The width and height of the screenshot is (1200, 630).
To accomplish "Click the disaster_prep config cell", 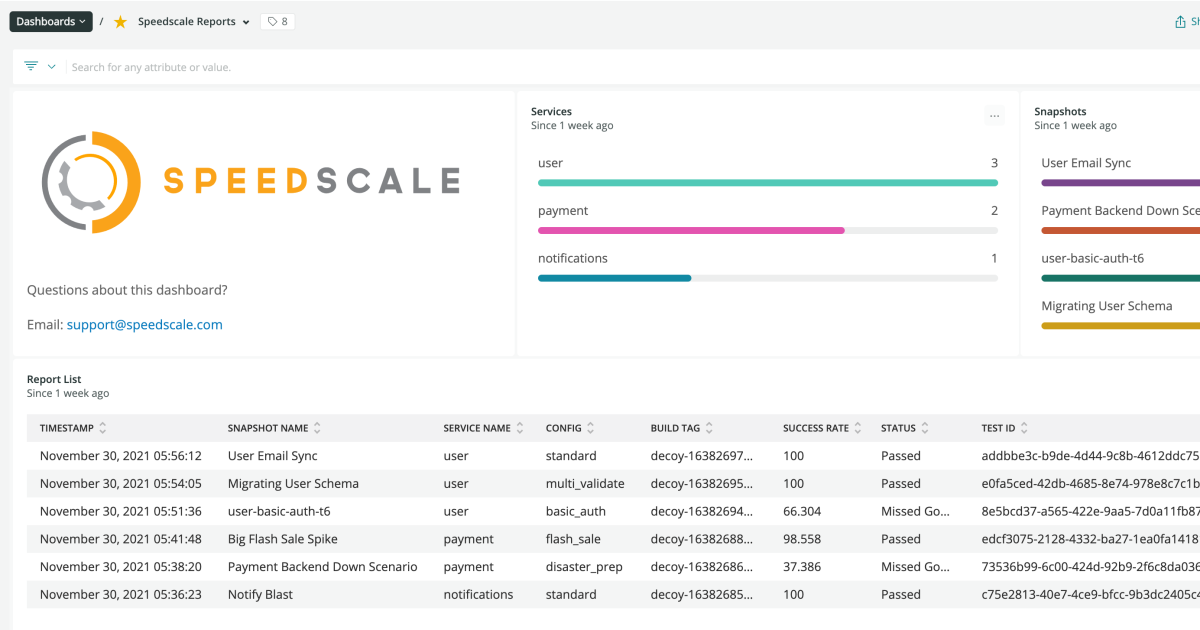I will click(584, 567).
